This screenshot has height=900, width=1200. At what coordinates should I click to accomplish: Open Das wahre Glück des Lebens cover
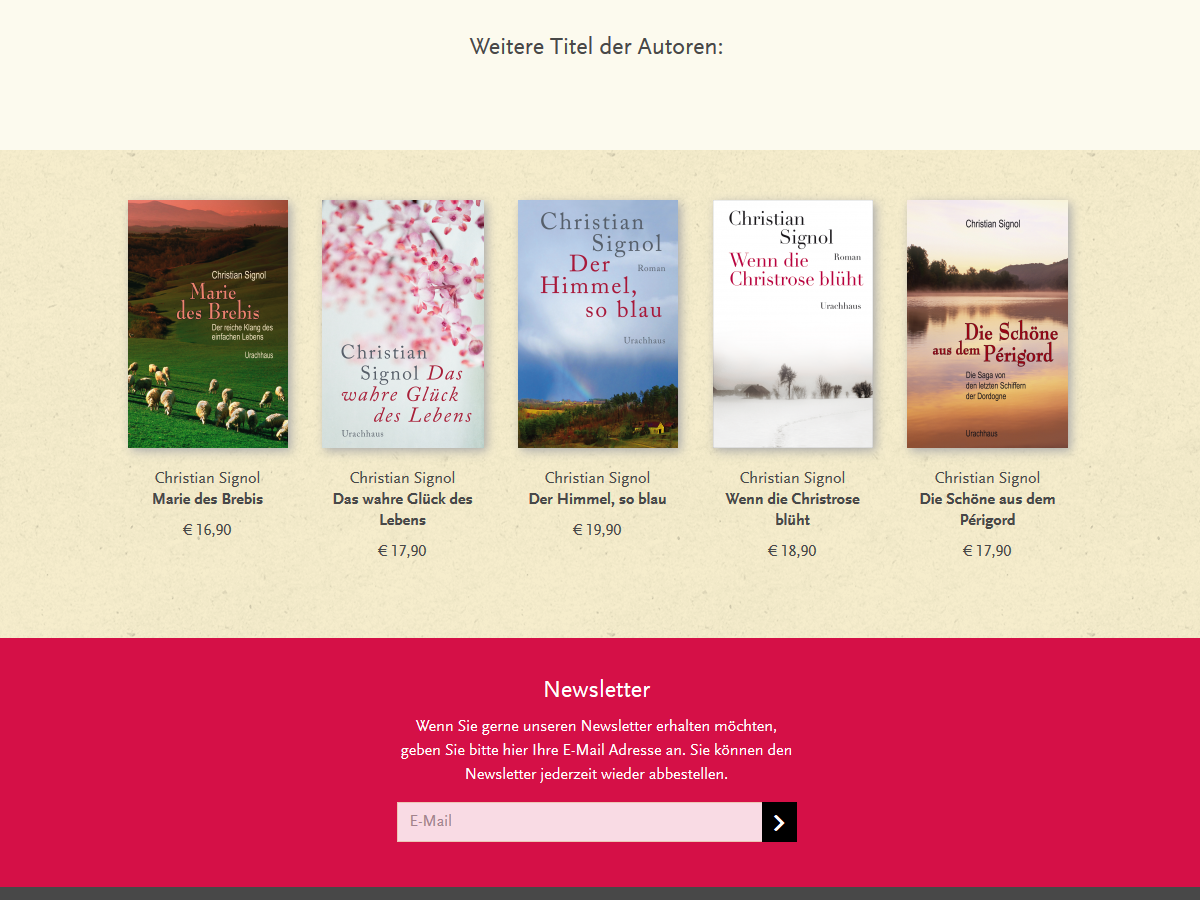point(403,324)
